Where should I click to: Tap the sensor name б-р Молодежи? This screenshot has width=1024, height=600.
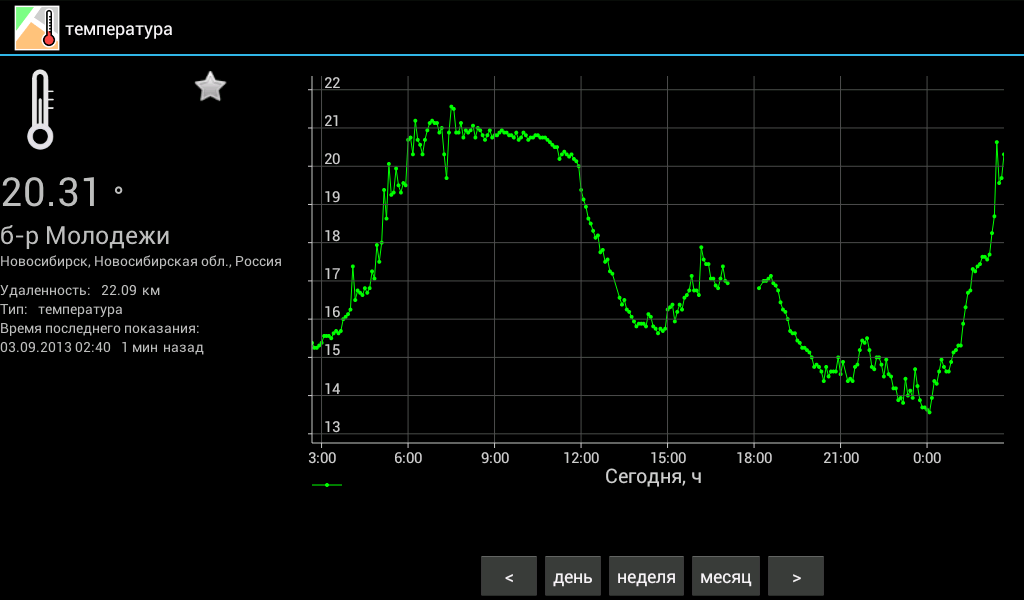coord(85,236)
